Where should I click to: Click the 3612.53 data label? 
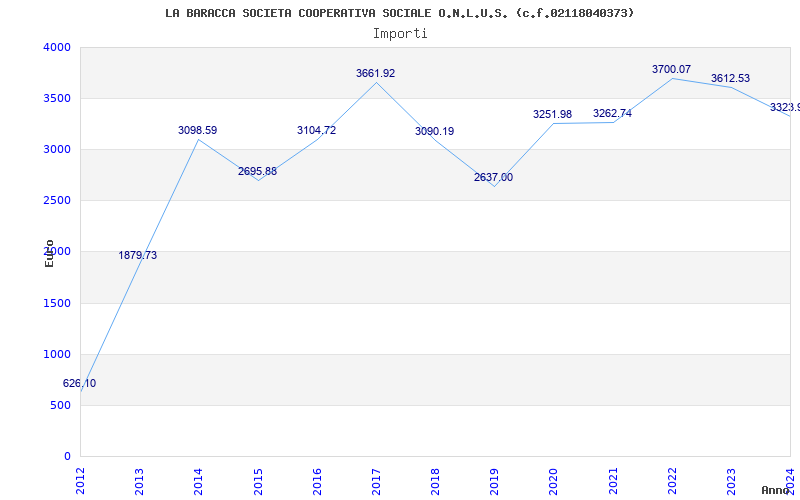pos(731,79)
